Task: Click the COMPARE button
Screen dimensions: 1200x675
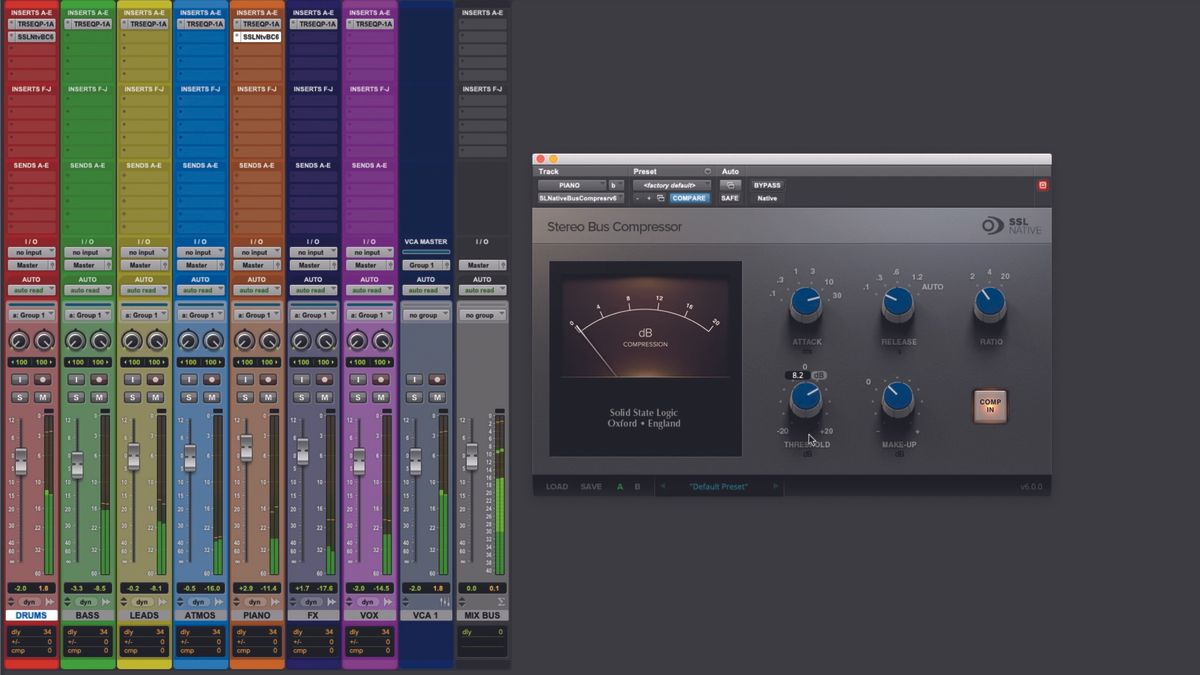Action: (689, 198)
